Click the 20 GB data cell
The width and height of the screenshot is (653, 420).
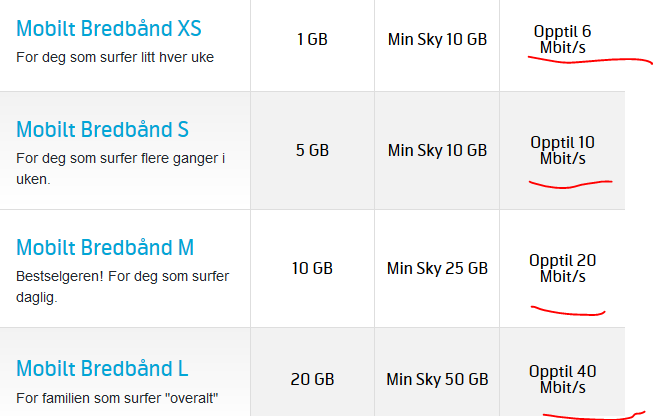(x=312, y=379)
